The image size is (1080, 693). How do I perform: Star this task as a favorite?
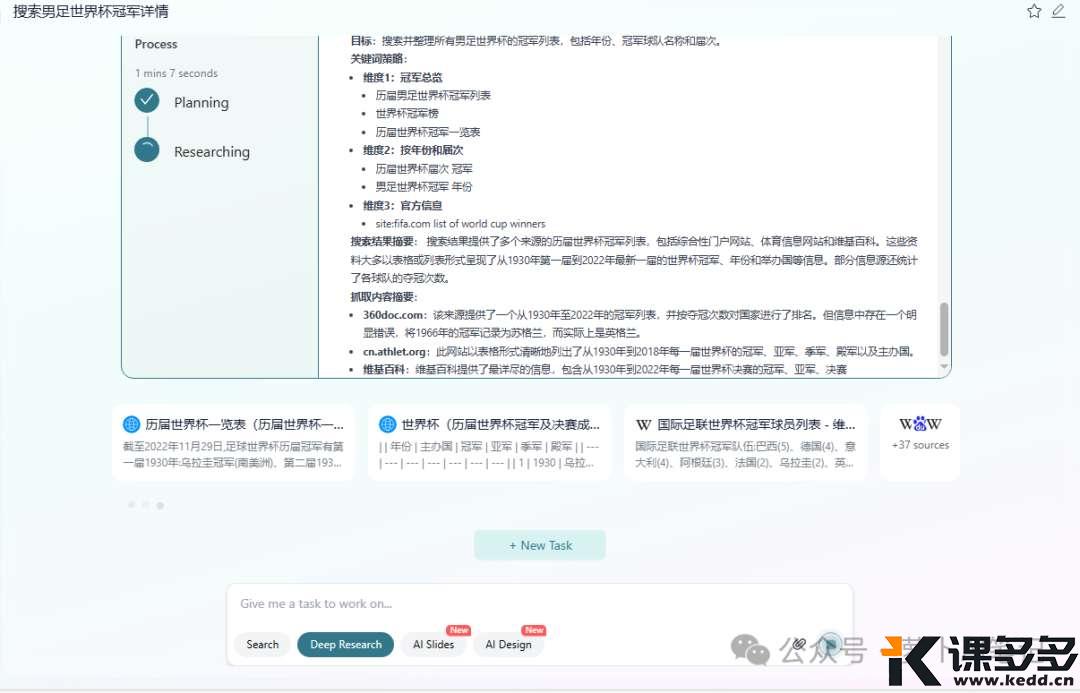point(1034,11)
